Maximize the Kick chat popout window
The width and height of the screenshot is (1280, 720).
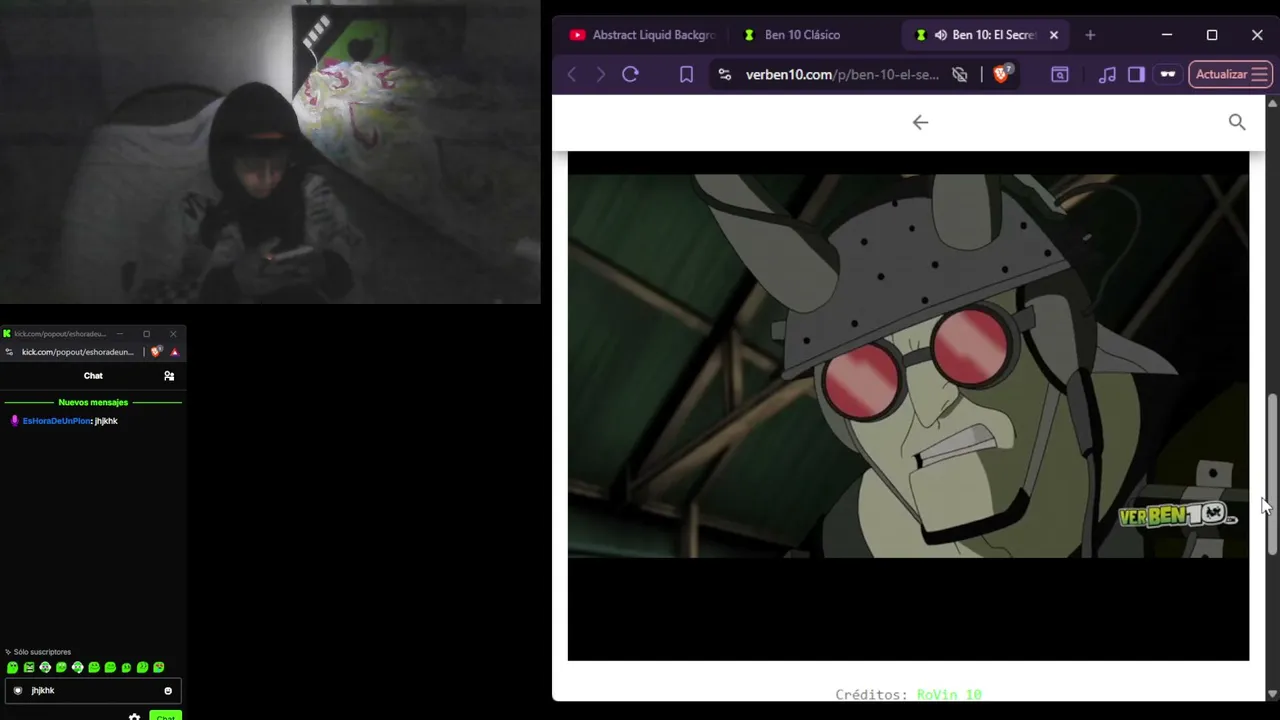click(146, 334)
